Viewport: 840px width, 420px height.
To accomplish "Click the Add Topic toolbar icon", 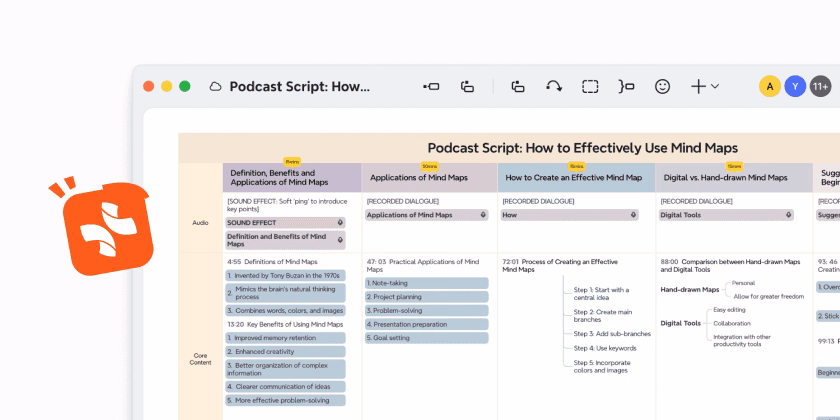I will (431, 87).
